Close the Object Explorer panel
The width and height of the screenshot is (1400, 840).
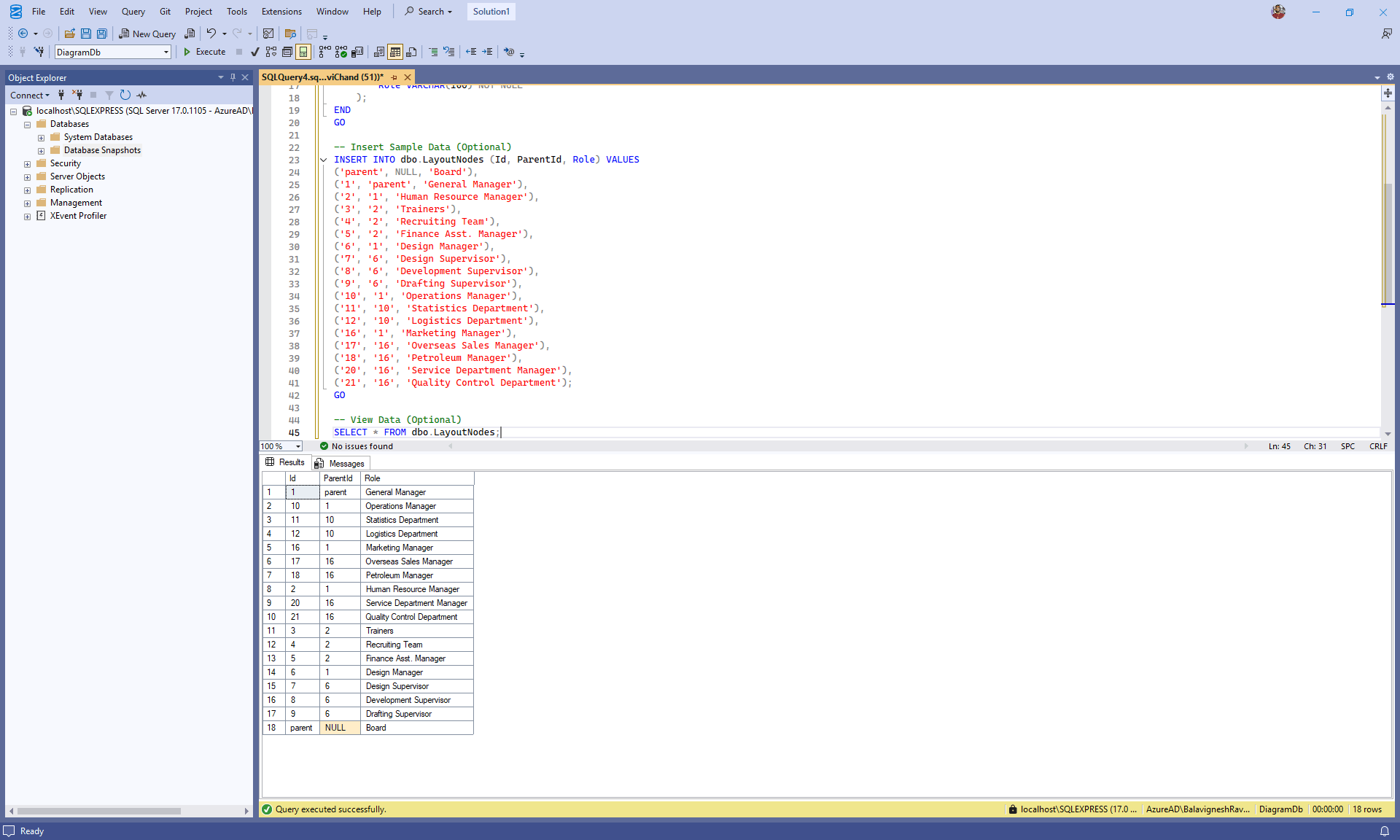[246, 77]
